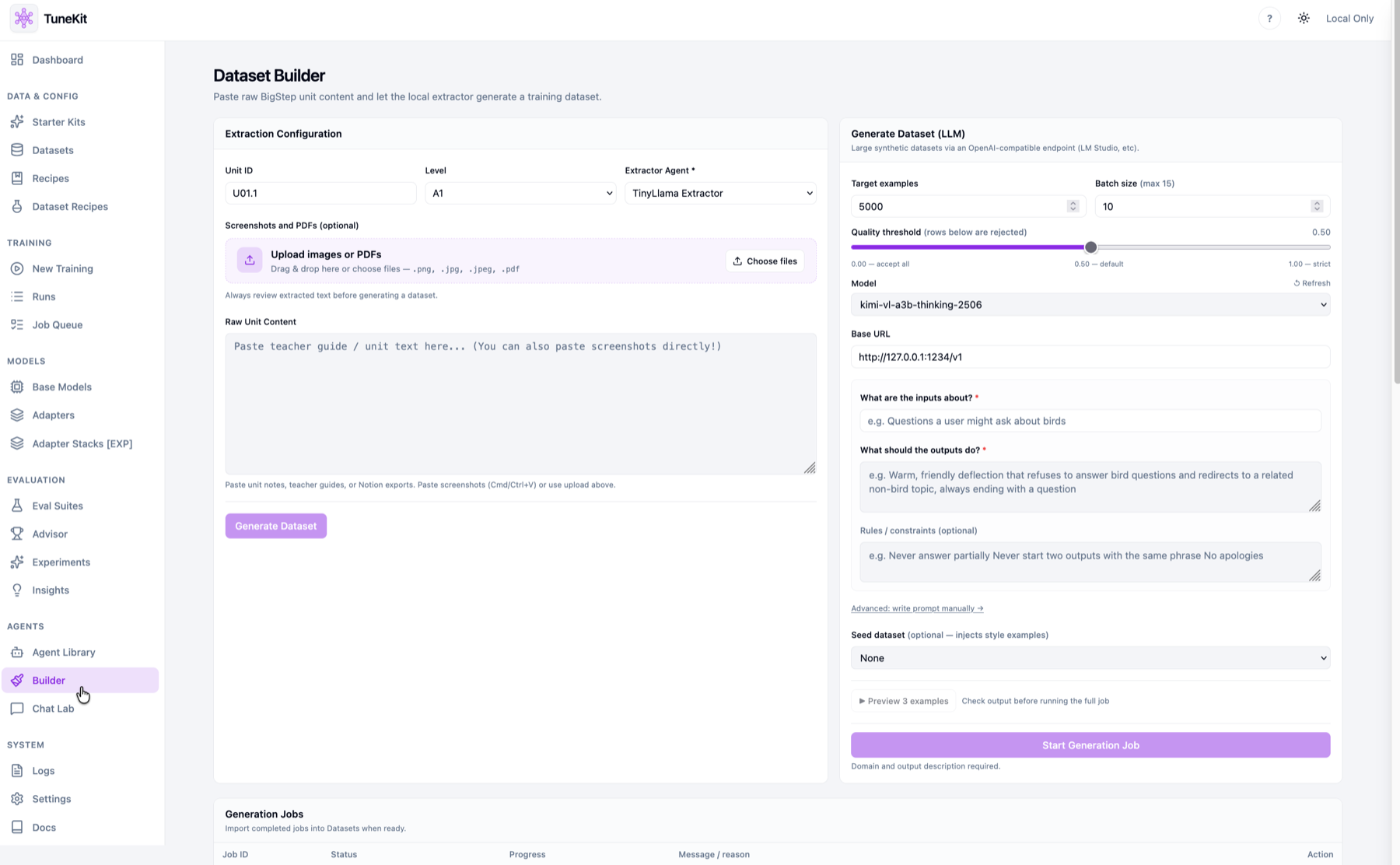The height and width of the screenshot is (865, 1400).
Task: Open Chat Lab from sidebar
Action: pyautogui.click(x=80, y=709)
